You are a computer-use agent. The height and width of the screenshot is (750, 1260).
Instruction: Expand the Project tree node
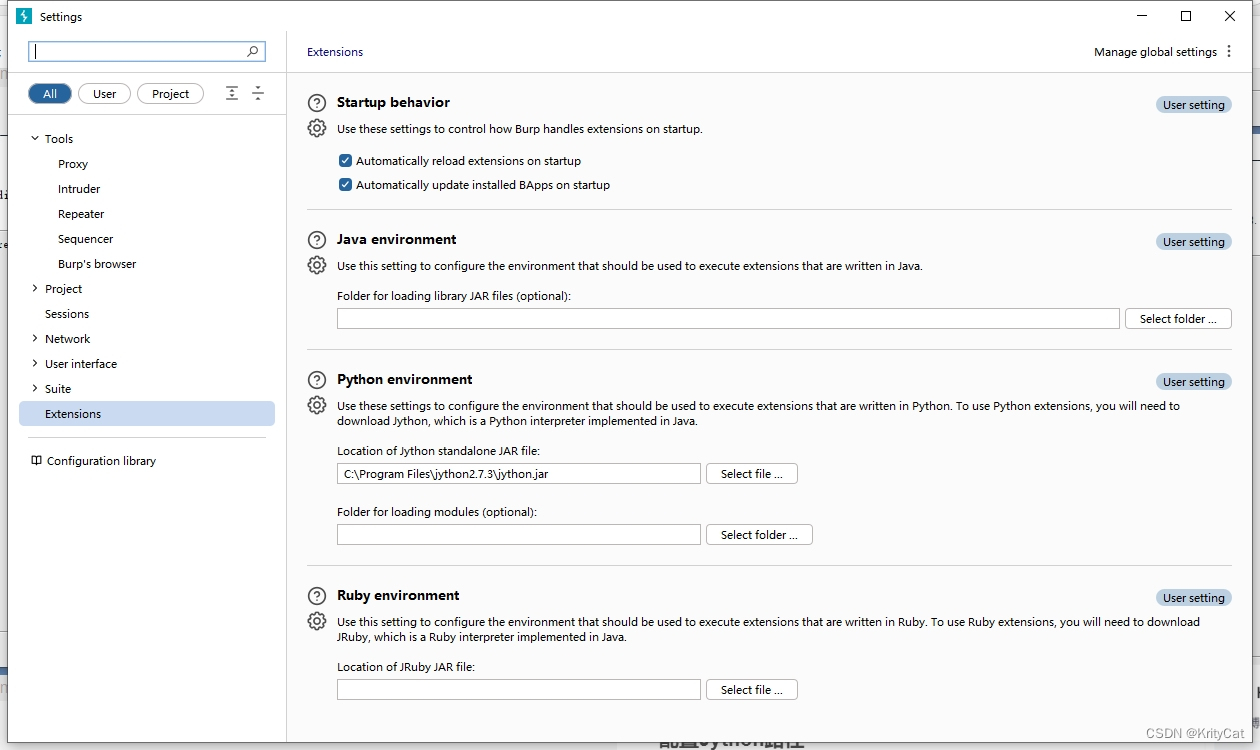coord(35,289)
